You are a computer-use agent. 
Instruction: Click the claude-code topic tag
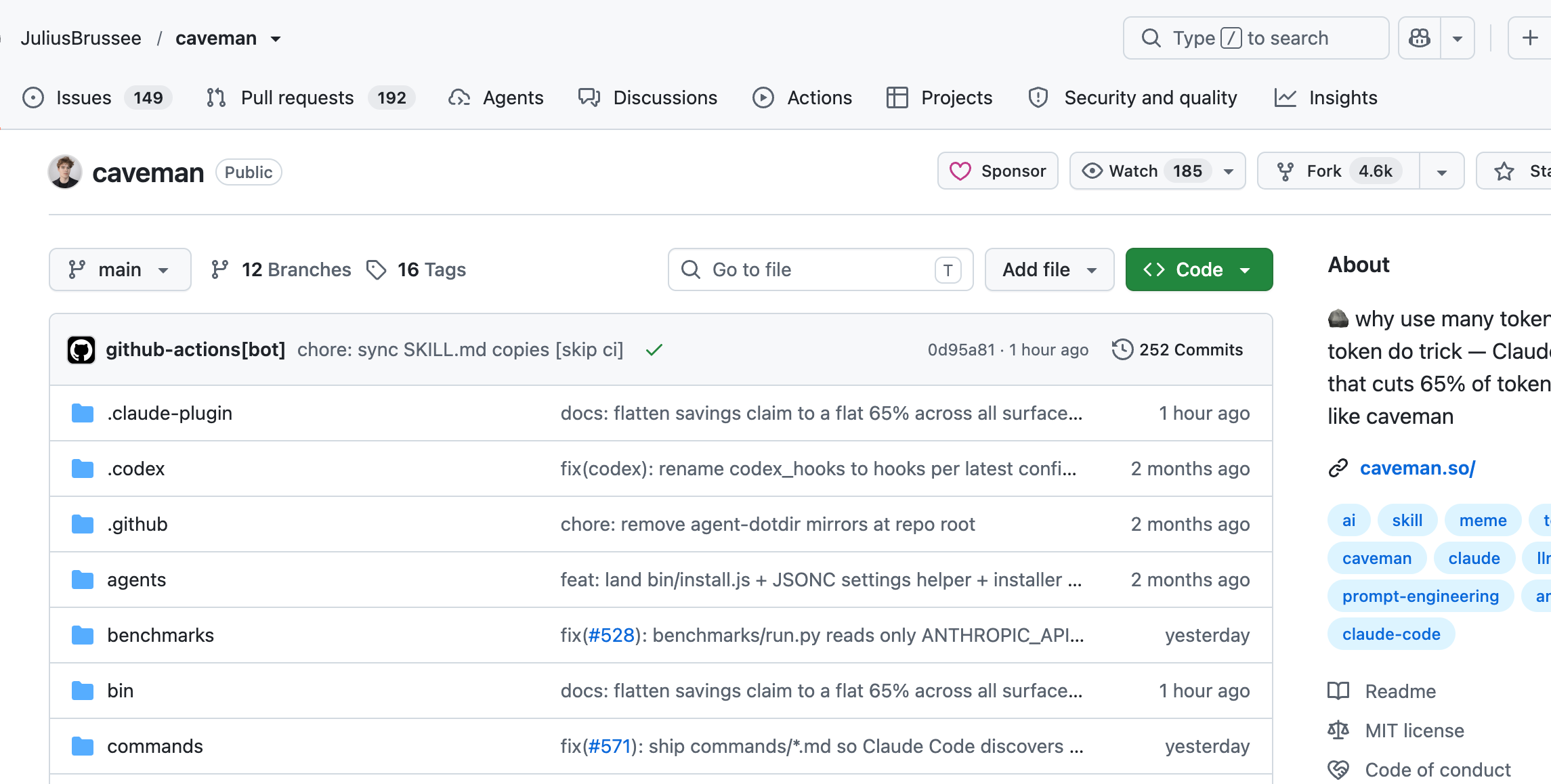tap(1391, 634)
